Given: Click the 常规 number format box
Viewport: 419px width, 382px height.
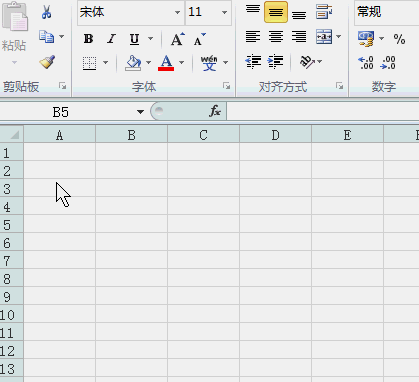Looking at the screenshot, I should coord(387,12).
